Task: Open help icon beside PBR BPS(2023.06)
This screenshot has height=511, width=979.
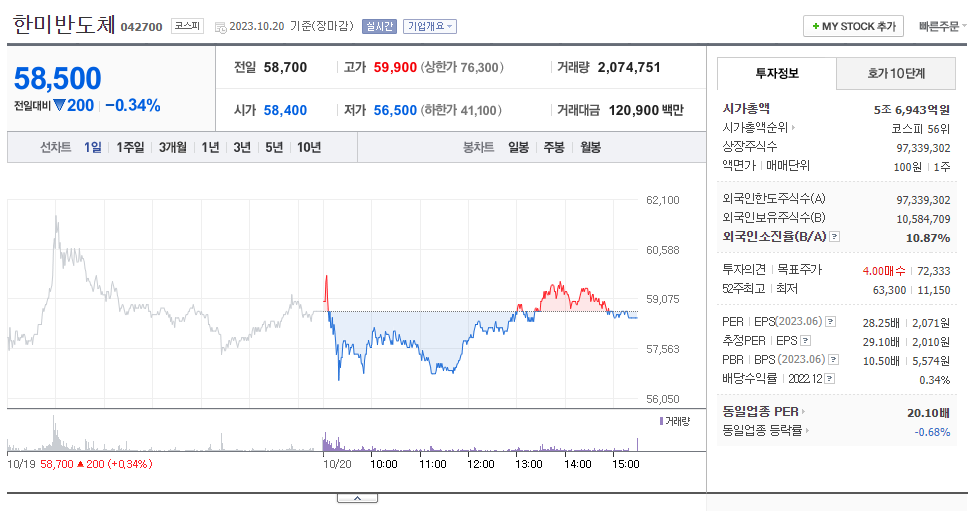Action: (833, 360)
